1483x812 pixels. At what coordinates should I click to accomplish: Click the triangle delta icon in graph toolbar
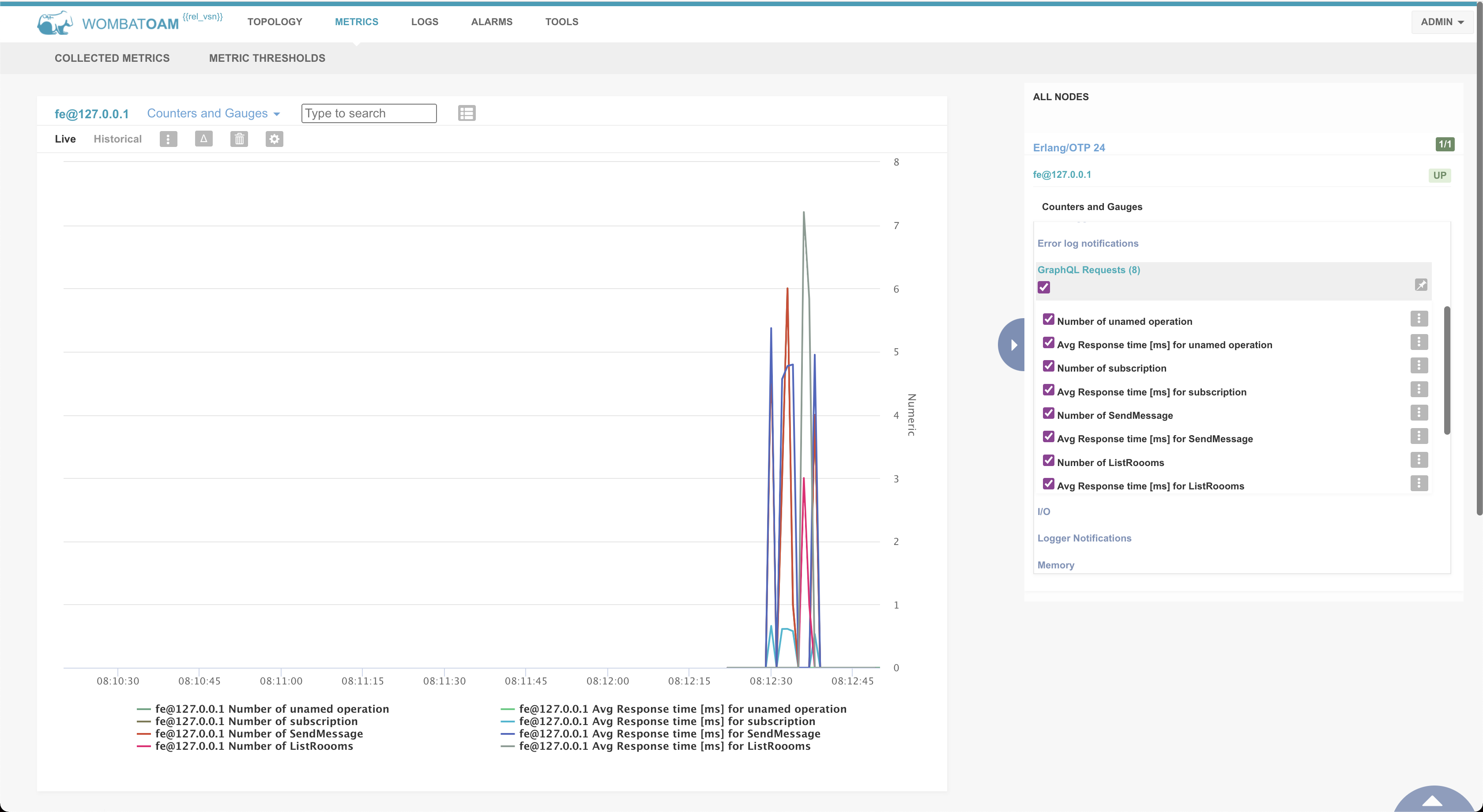click(204, 139)
